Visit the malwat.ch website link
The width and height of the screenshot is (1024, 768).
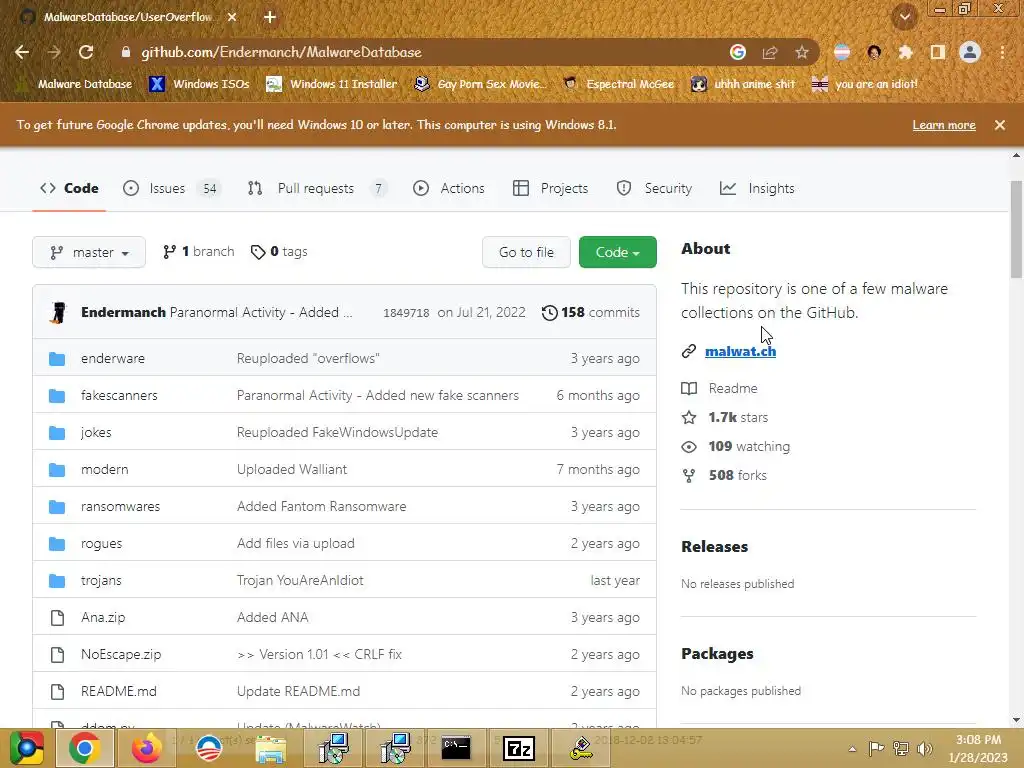pos(741,351)
